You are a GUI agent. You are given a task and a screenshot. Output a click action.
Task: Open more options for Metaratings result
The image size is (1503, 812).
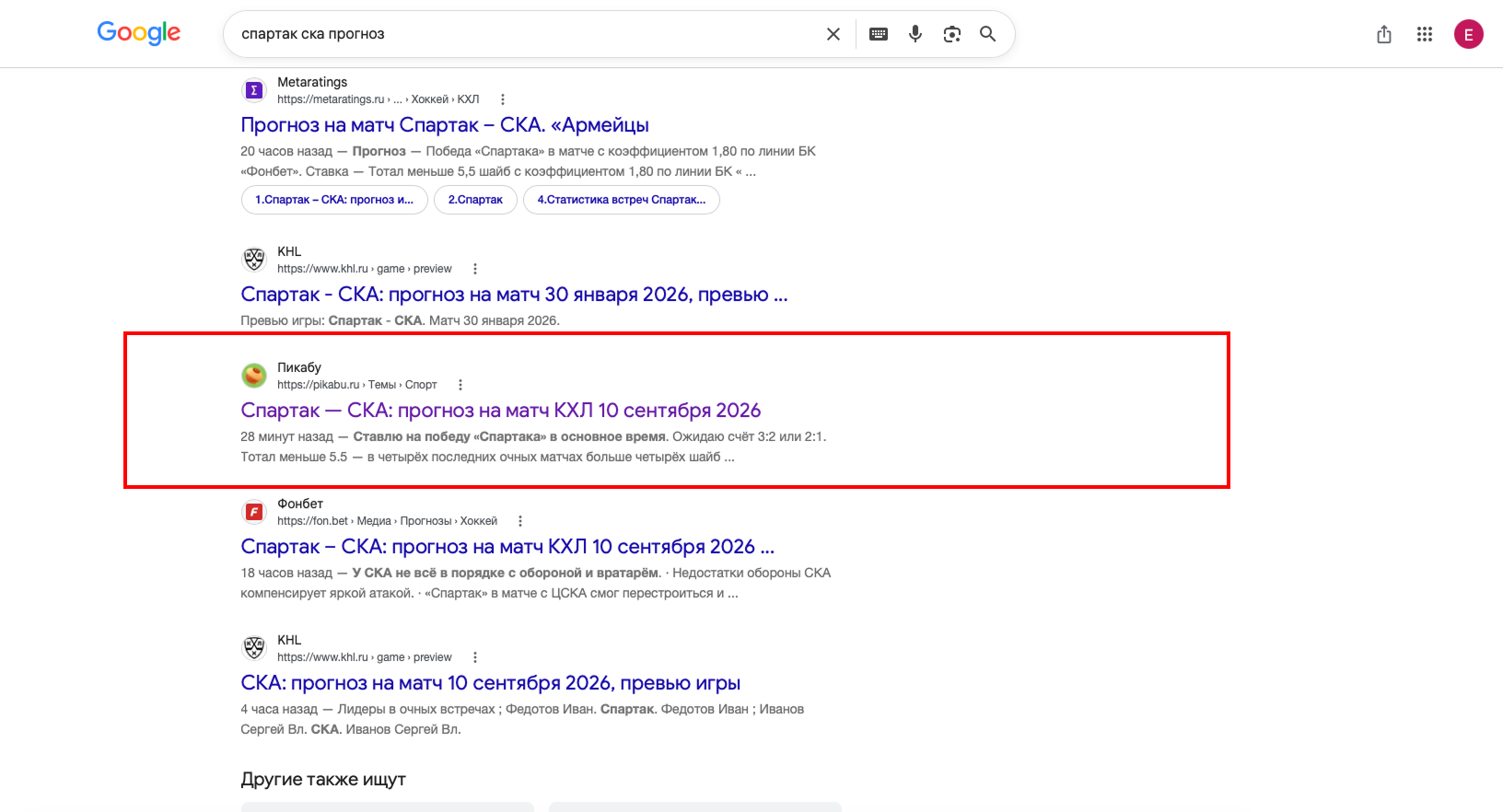pyautogui.click(x=503, y=99)
